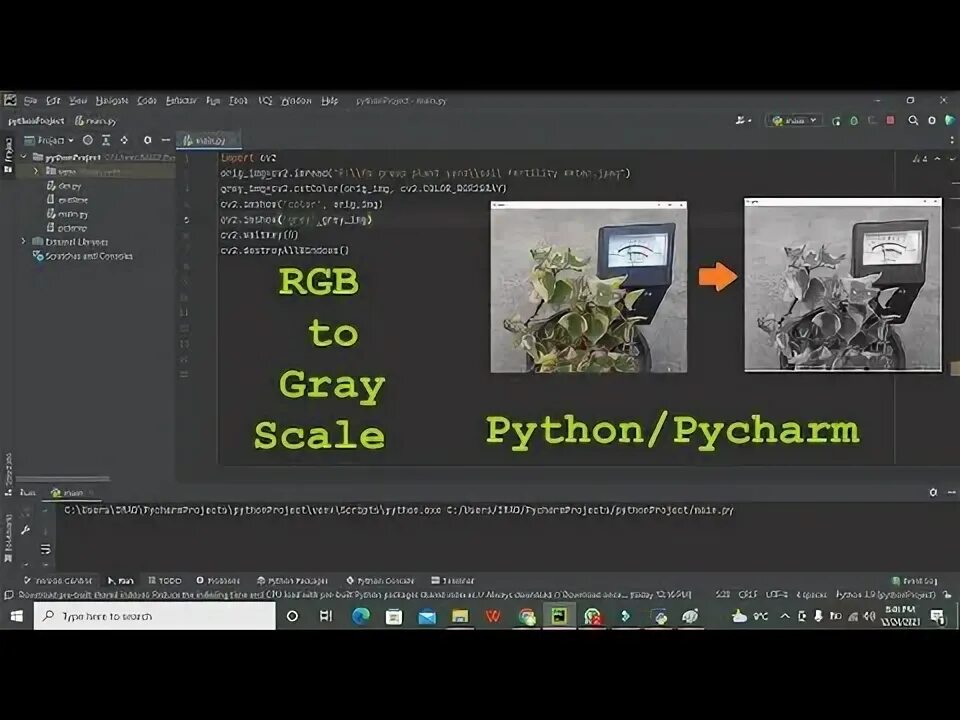The image size is (960, 720).
Task: Click the warnings inspection indicator in editor
Action: [x=919, y=159]
